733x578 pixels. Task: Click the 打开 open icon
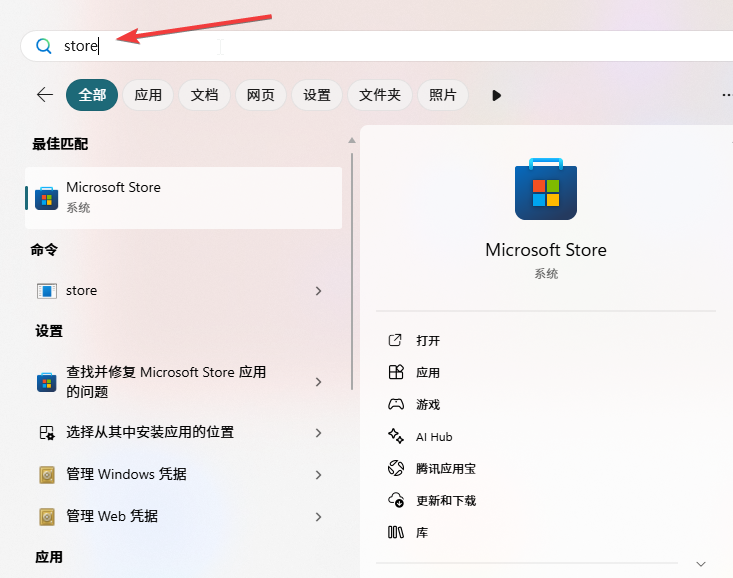pyautogui.click(x=395, y=341)
